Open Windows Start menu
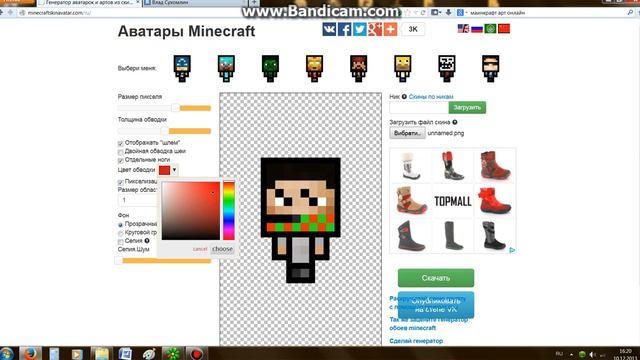The image size is (640, 360). coord(7,353)
